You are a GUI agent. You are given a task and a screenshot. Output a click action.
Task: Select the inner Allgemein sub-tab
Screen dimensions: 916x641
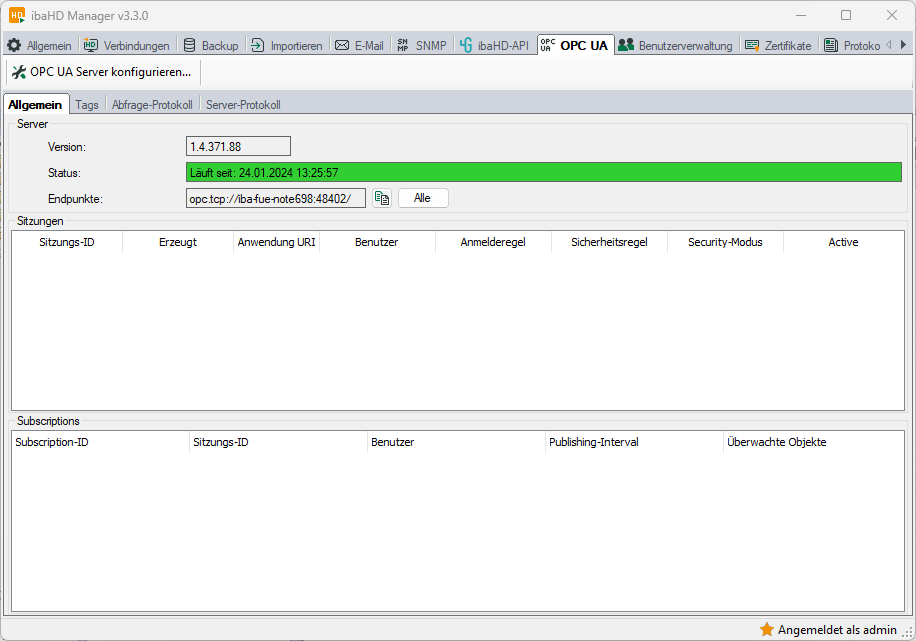35,105
